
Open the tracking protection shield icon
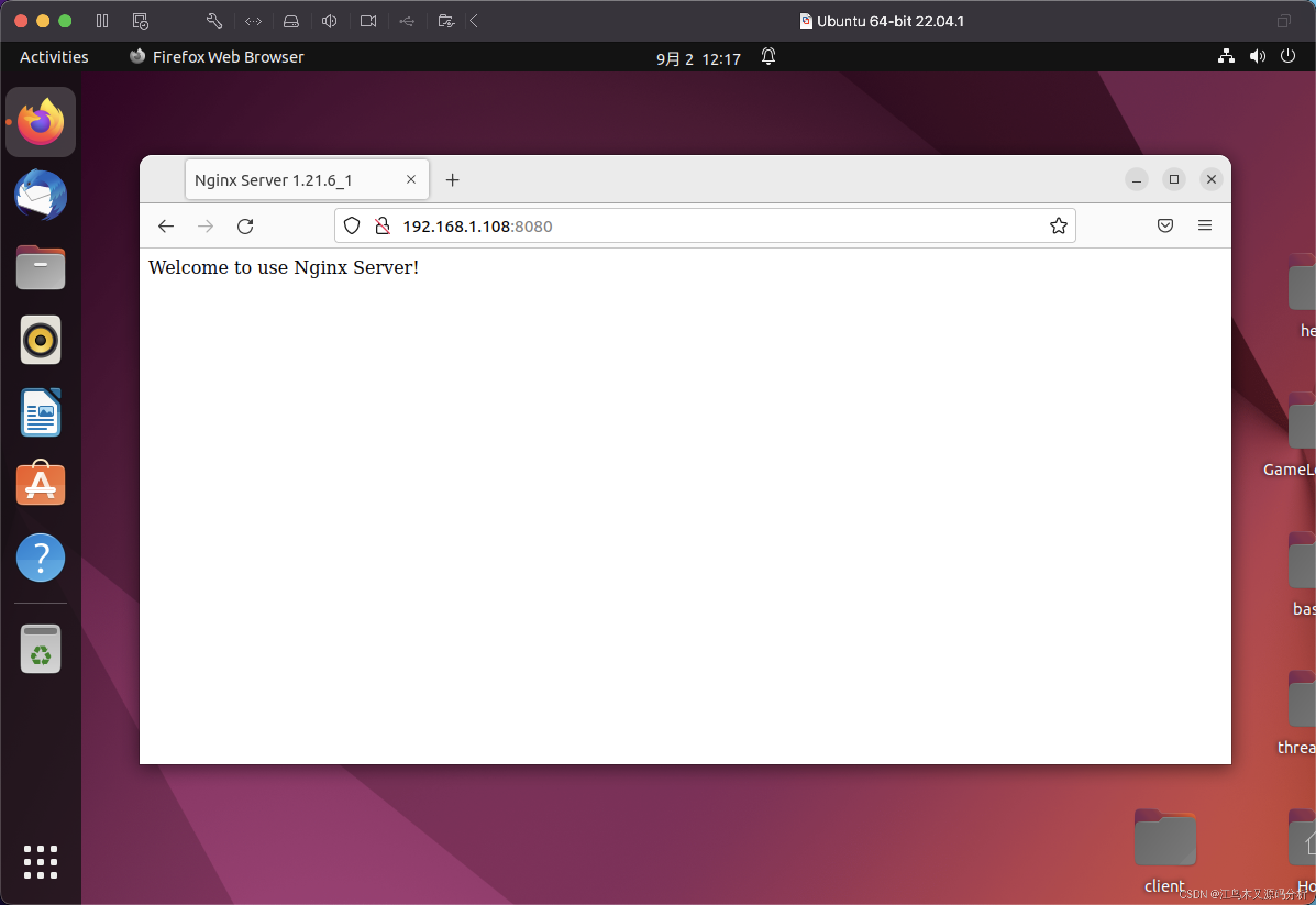pyautogui.click(x=351, y=225)
